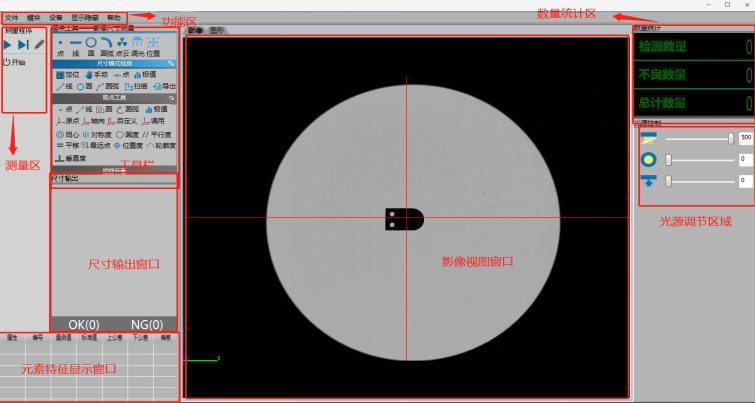Select the 圆 circle tool in top toolbar
The image size is (755, 403).
point(90,45)
